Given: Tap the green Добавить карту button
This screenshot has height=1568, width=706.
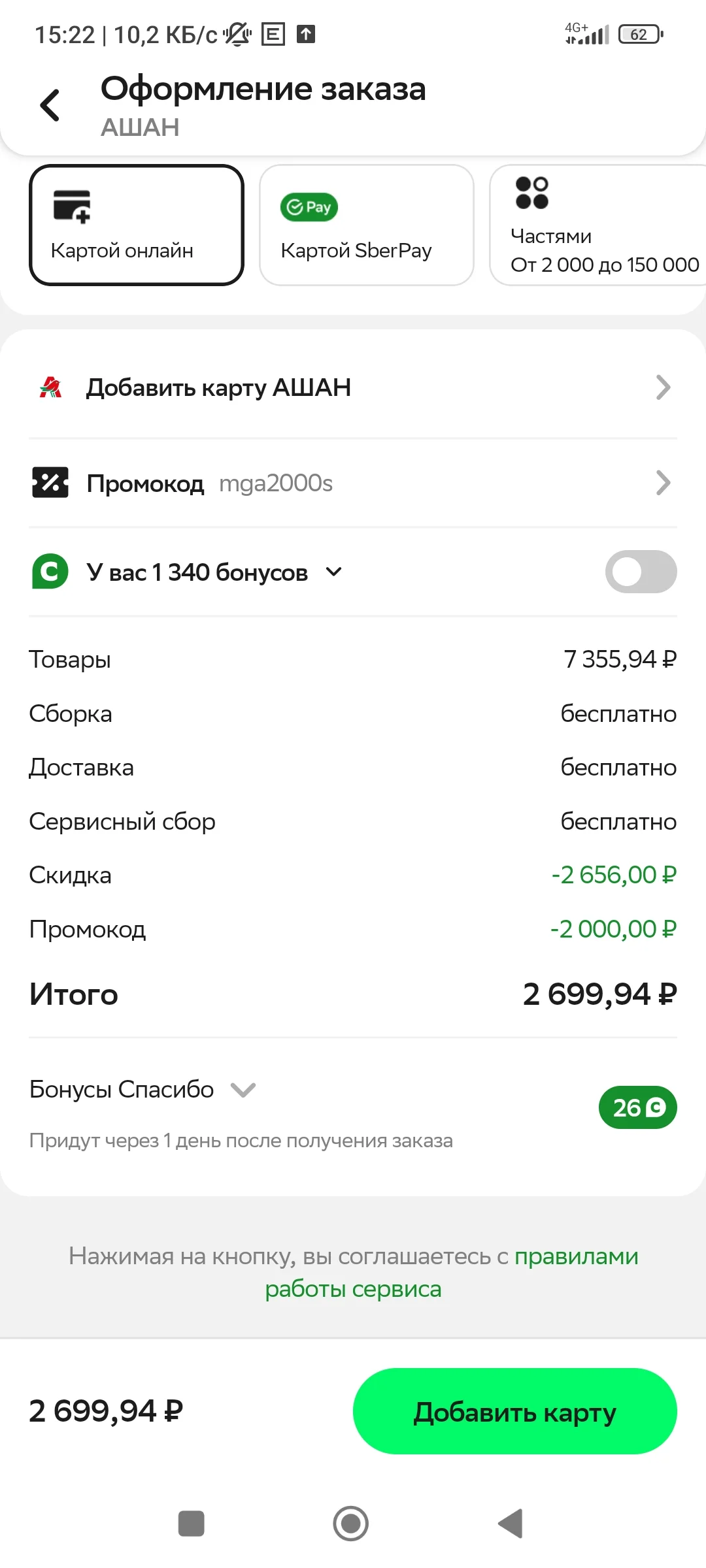Looking at the screenshot, I should [x=515, y=1411].
